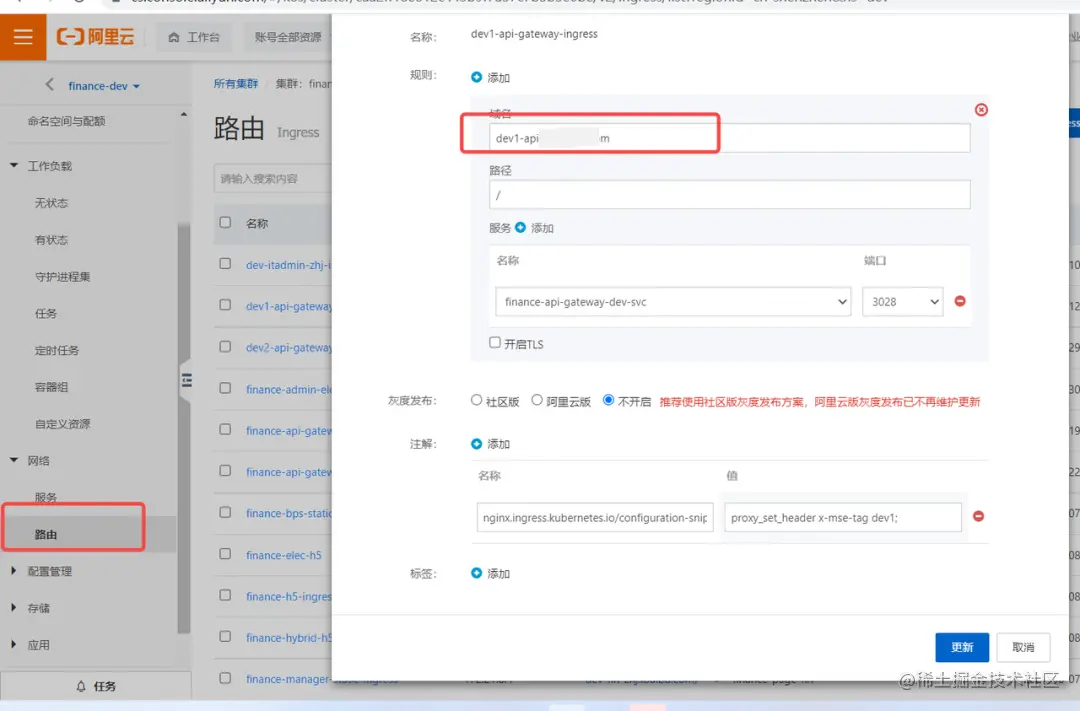Expand the 配置管理 sidebar section

(x=14, y=570)
